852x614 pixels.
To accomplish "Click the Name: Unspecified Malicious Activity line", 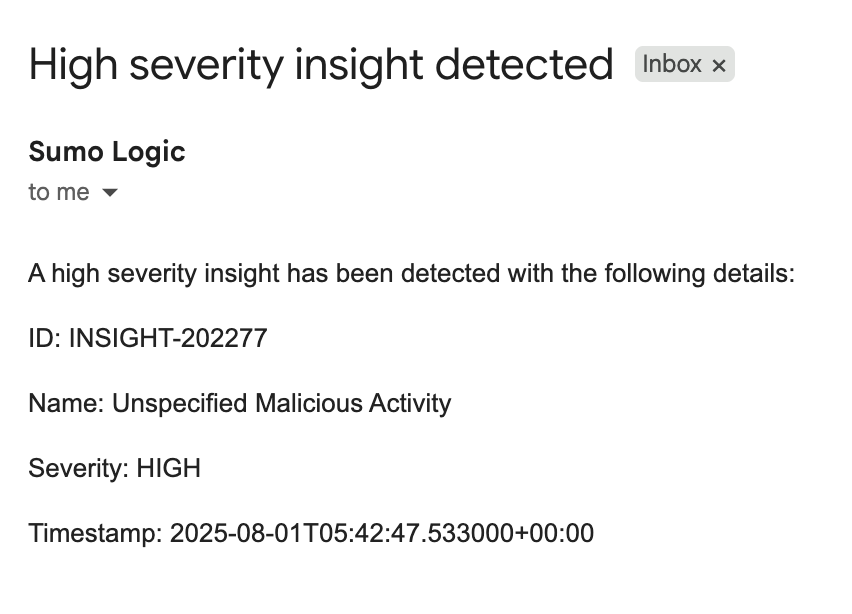I will coord(239,403).
